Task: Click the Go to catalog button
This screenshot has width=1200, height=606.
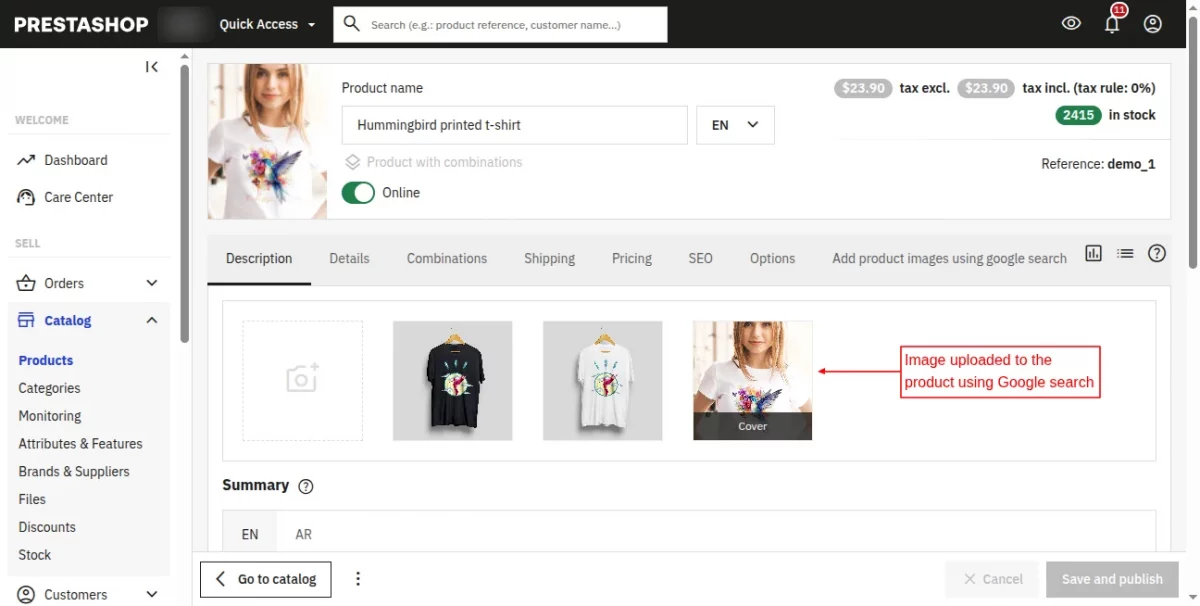Action: (x=266, y=579)
